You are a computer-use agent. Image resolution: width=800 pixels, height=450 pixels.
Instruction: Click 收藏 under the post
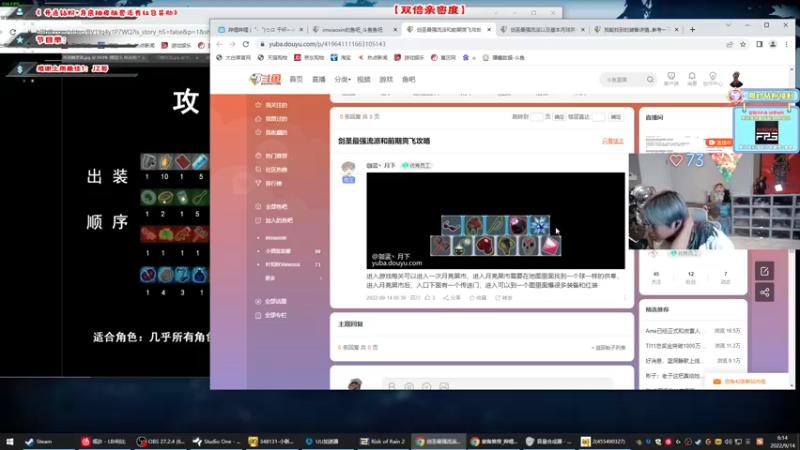(478, 297)
